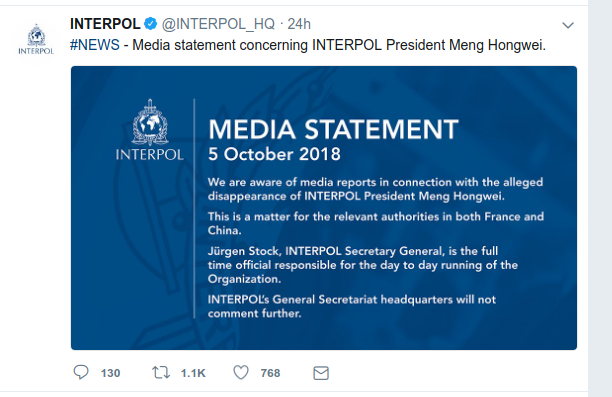The width and height of the screenshot is (612, 397).
Task: Click the tweet text about Meng Hongwei
Action: [x=339, y=45]
